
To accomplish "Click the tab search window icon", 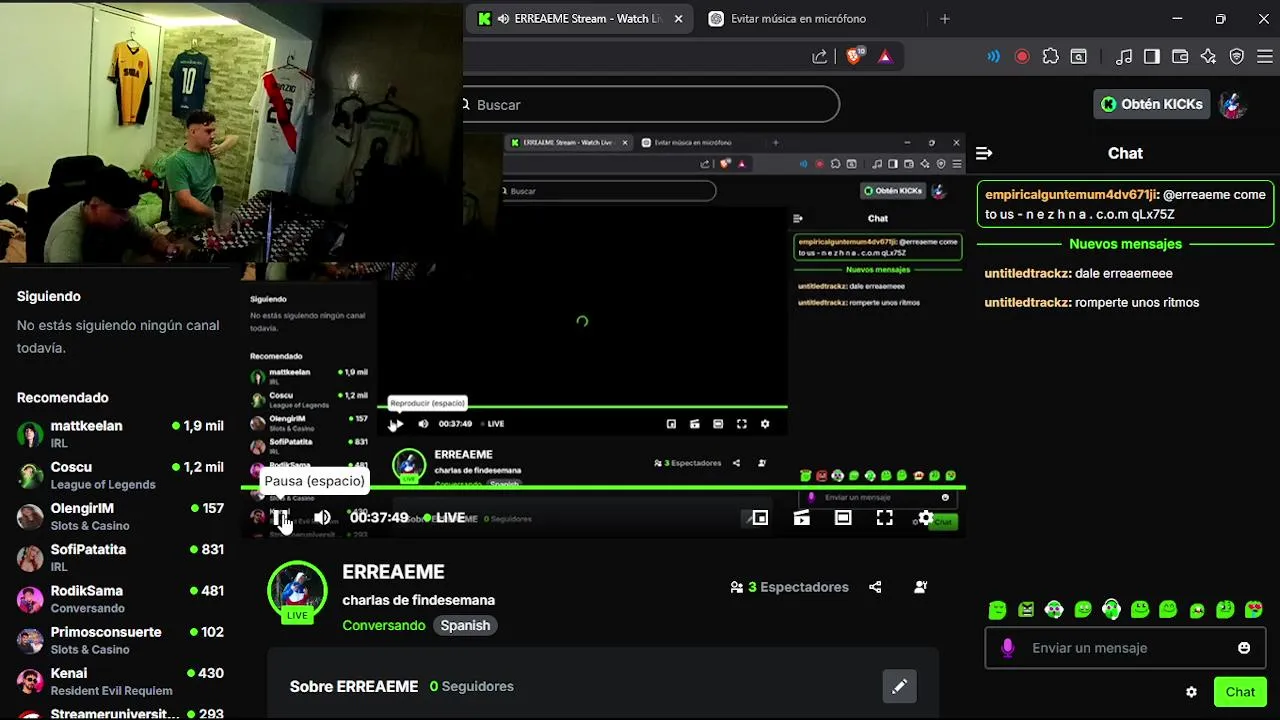I will [1079, 57].
